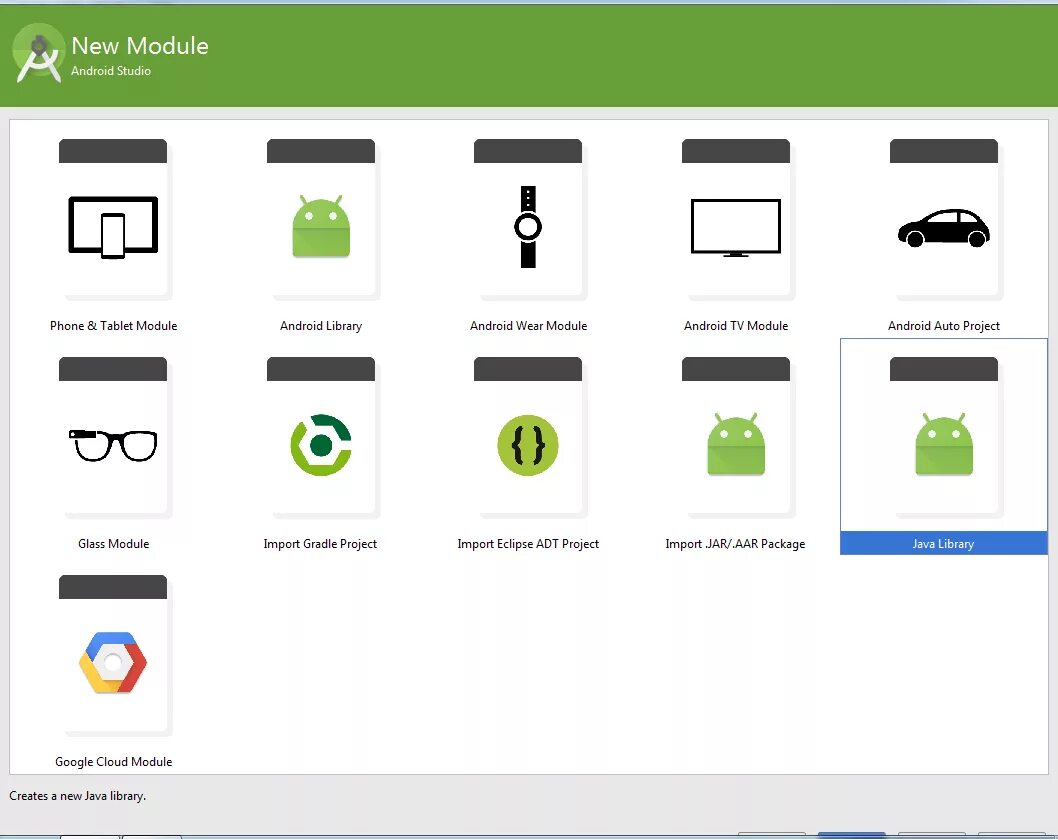Click the 'Android TV Module' label
The width and height of the screenshot is (1058, 840).
click(x=735, y=326)
